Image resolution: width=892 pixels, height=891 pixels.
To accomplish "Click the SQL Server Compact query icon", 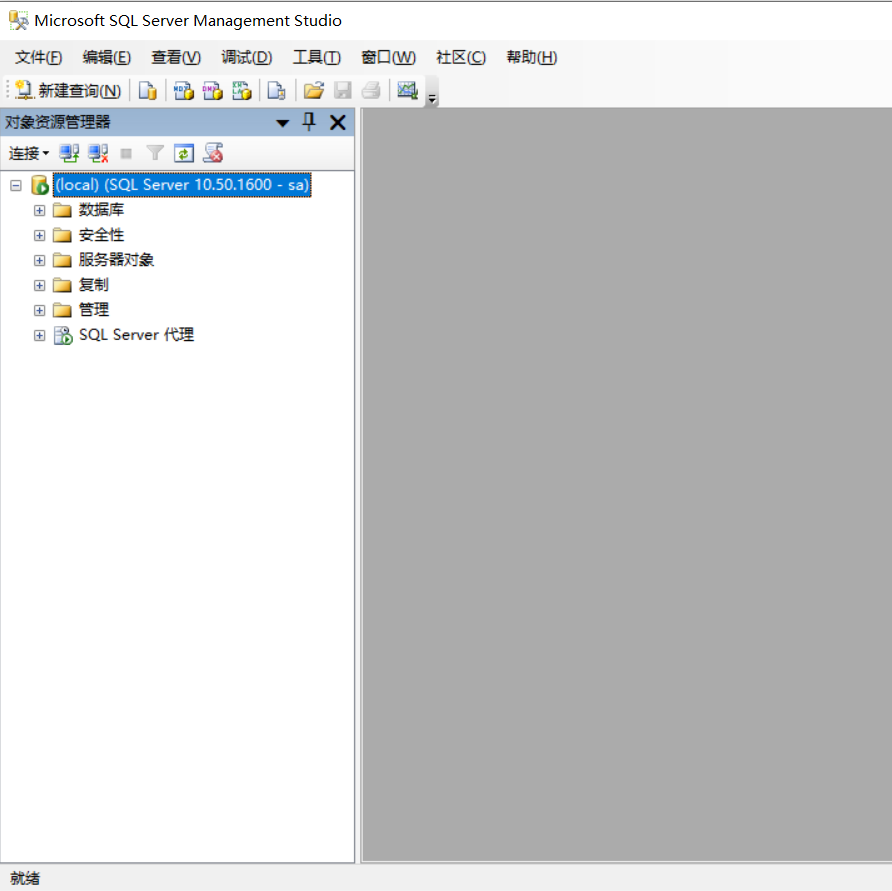I will [x=276, y=90].
